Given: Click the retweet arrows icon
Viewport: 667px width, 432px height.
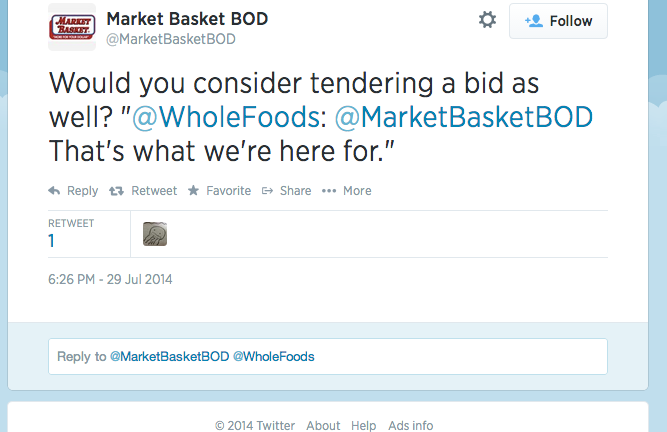Looking at the screenshot, I should (116, 191).
